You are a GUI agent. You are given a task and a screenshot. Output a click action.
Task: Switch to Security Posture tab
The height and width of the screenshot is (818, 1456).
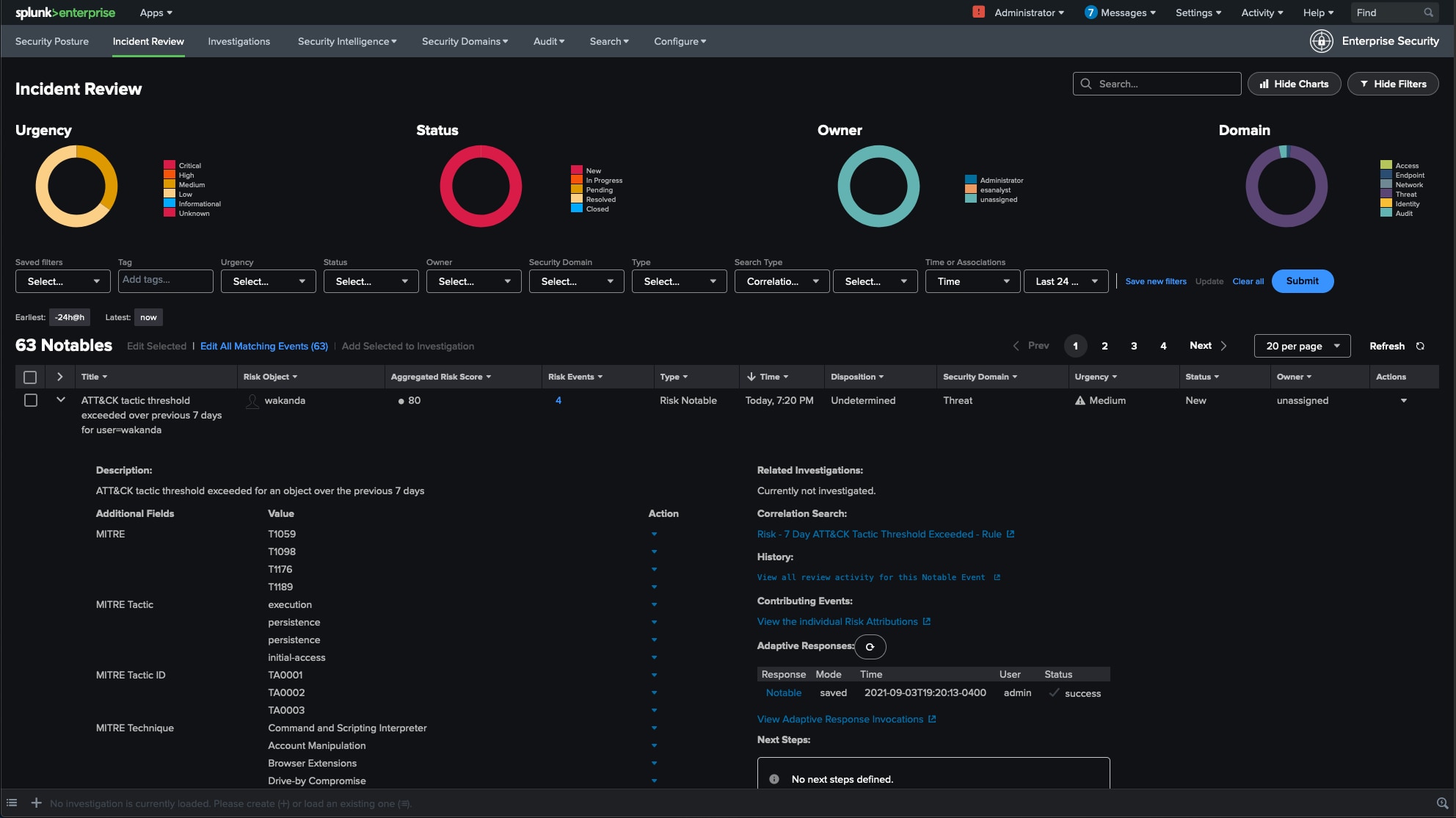pyautogui.click(x=52, y=41)
